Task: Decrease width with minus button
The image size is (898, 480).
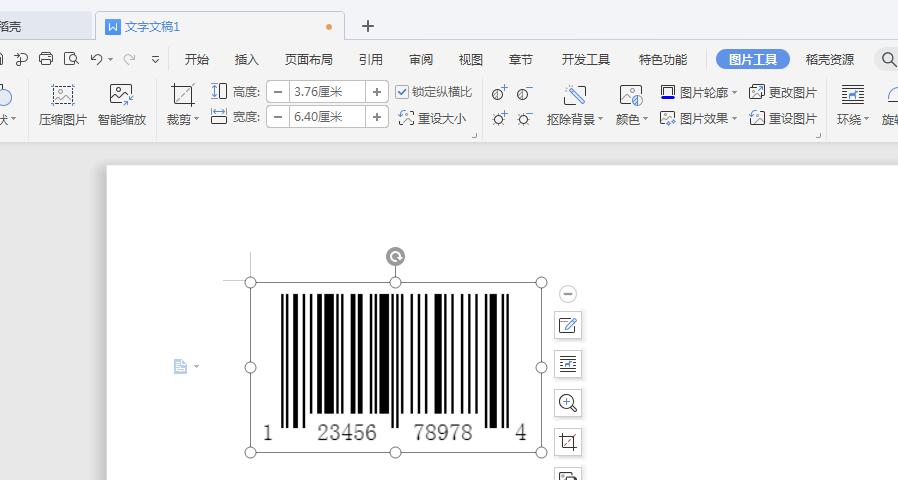Action: click(278, 117)
